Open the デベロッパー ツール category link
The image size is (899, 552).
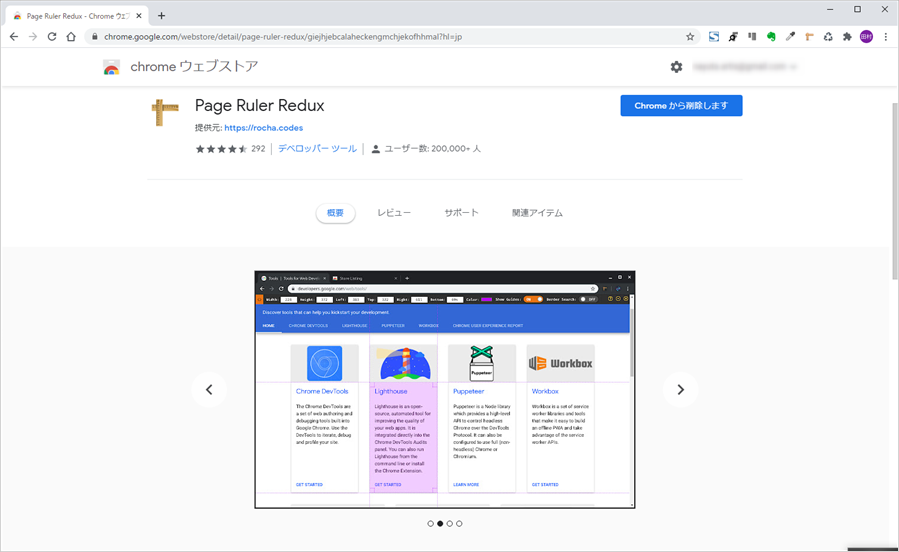[x=317, y=148]
